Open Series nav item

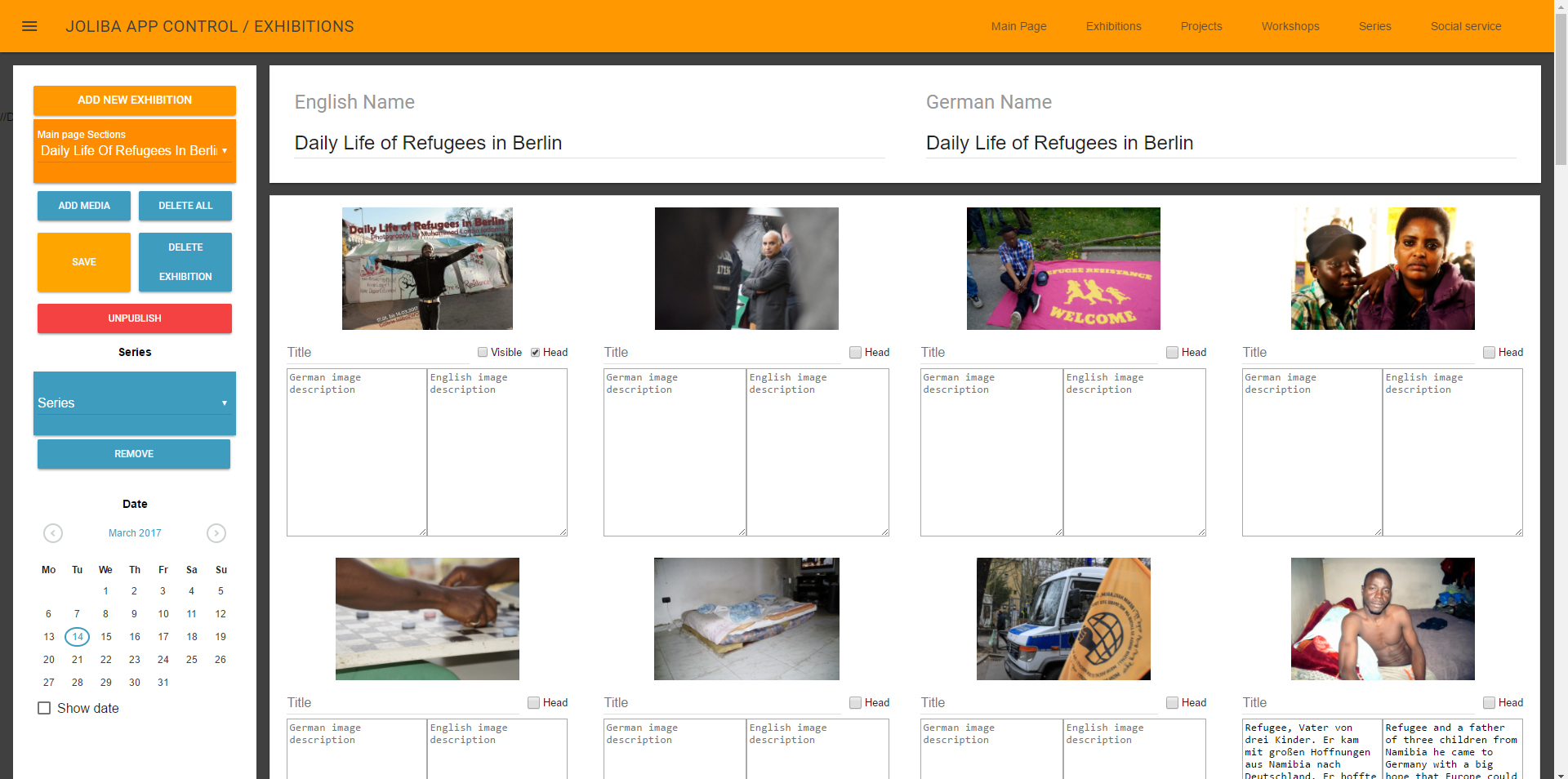click(x=1374, y=26)
